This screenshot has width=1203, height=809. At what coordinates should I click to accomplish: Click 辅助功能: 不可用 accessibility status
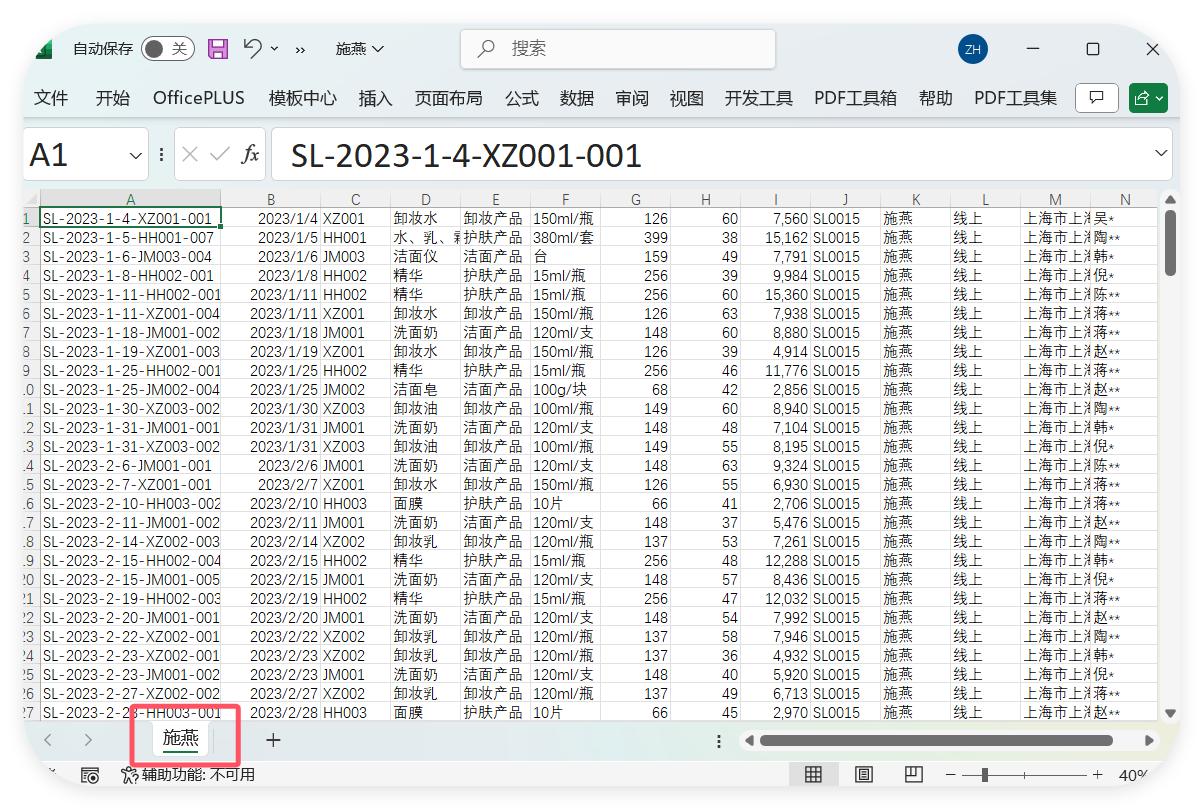pos(187,775)
